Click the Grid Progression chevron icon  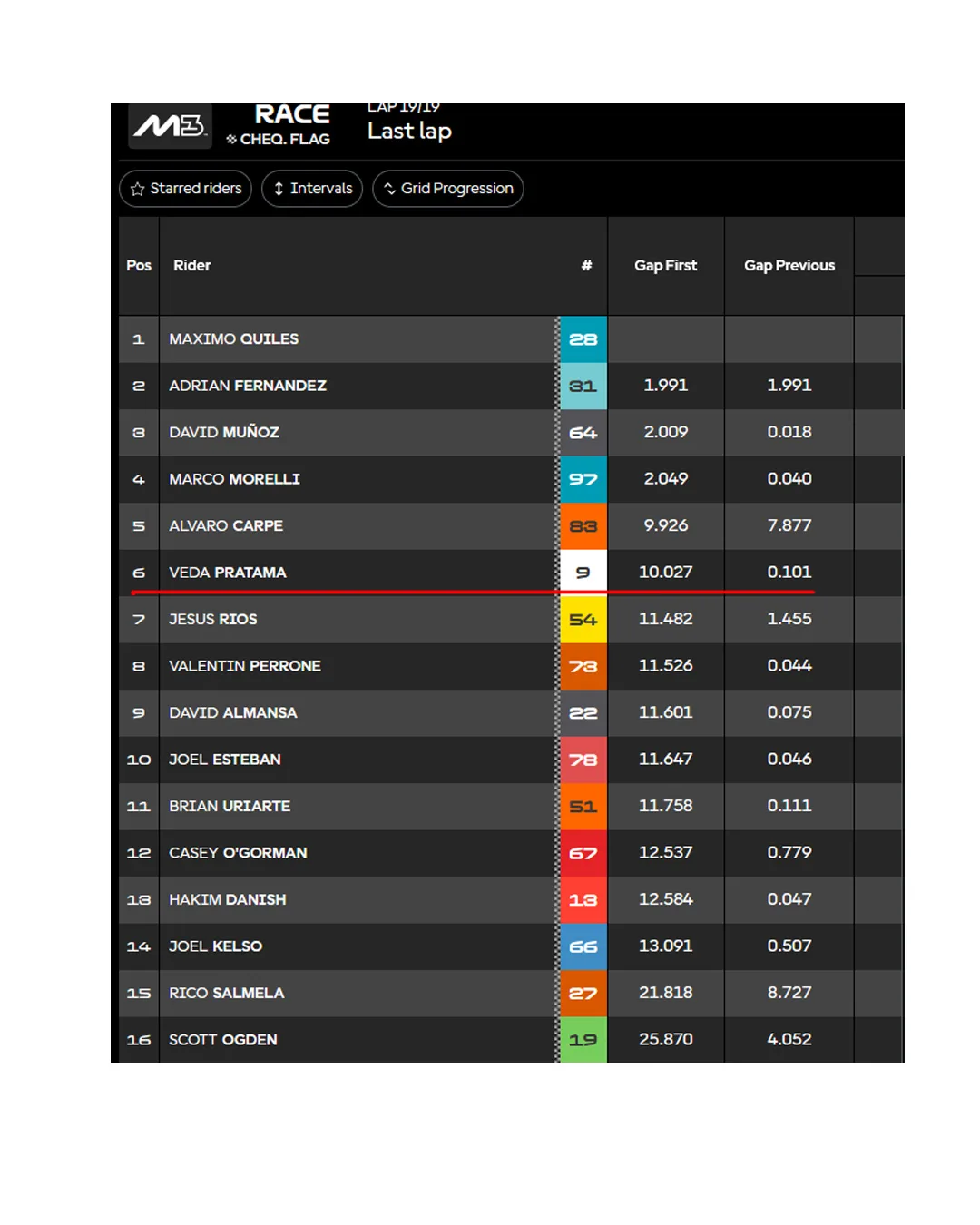(x=389, y=189)
